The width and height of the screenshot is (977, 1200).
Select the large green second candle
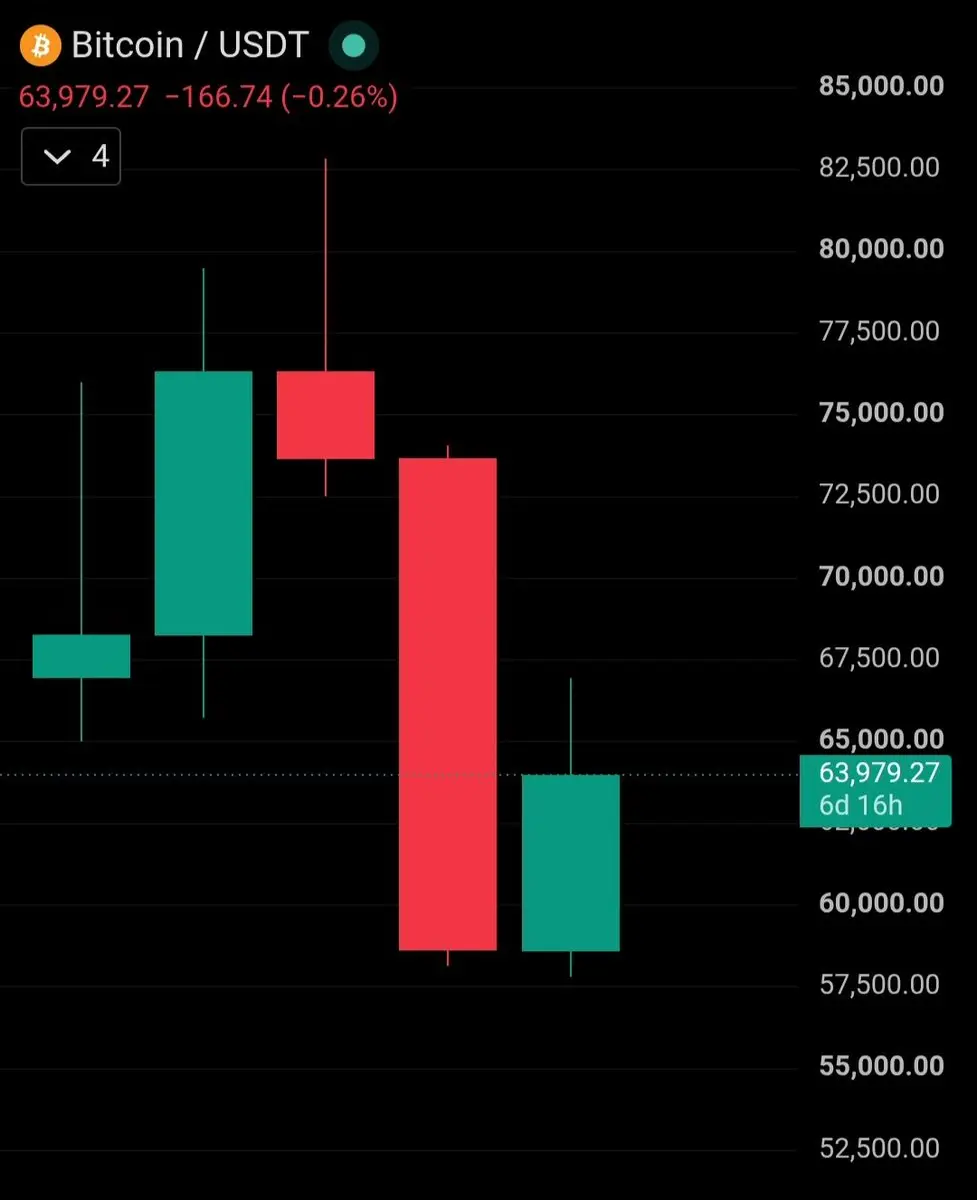203,503
